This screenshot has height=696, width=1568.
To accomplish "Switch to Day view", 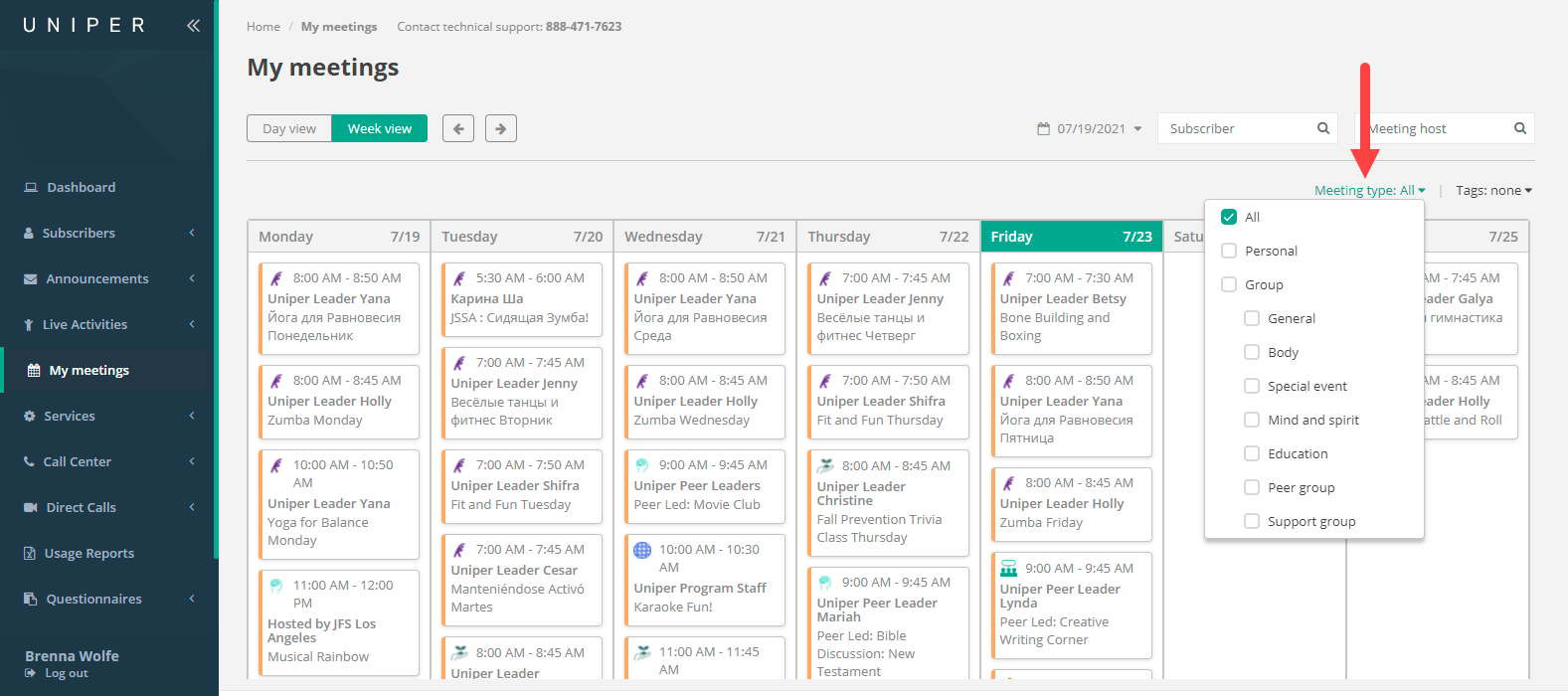I will (x=289, y=128).
